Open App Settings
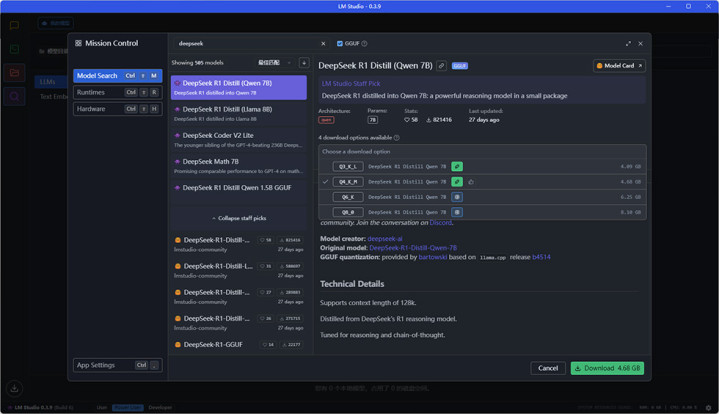The width and height of the screenshot is (719, 414). click(117, 365)
